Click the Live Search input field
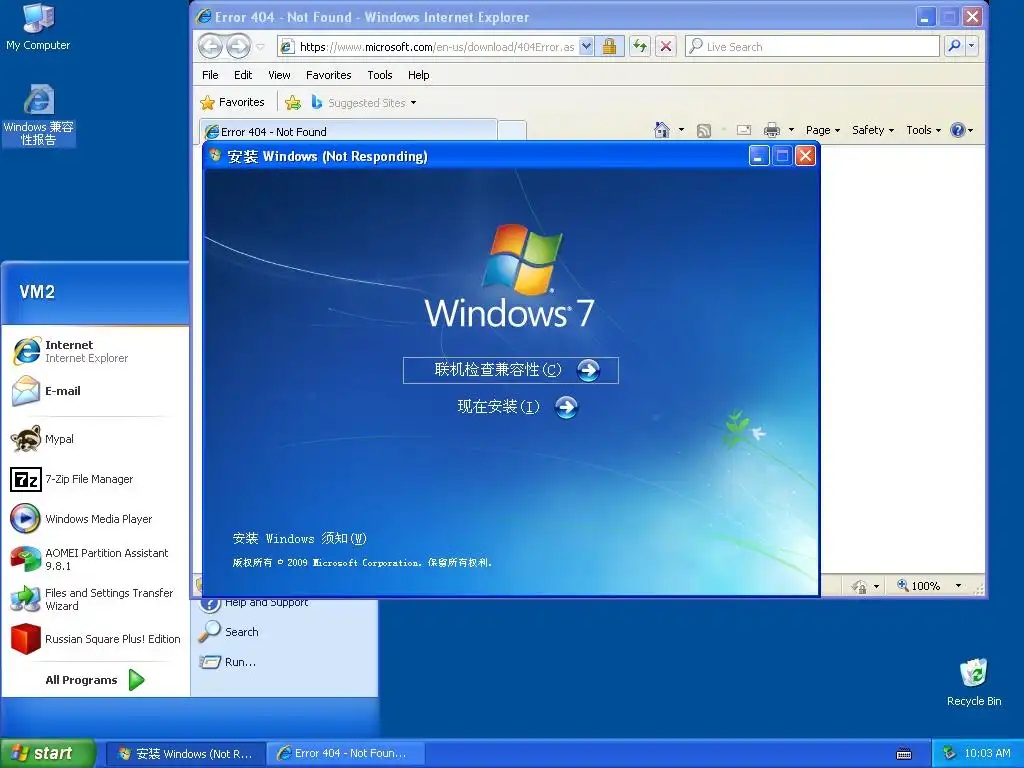 coord(812,46)
